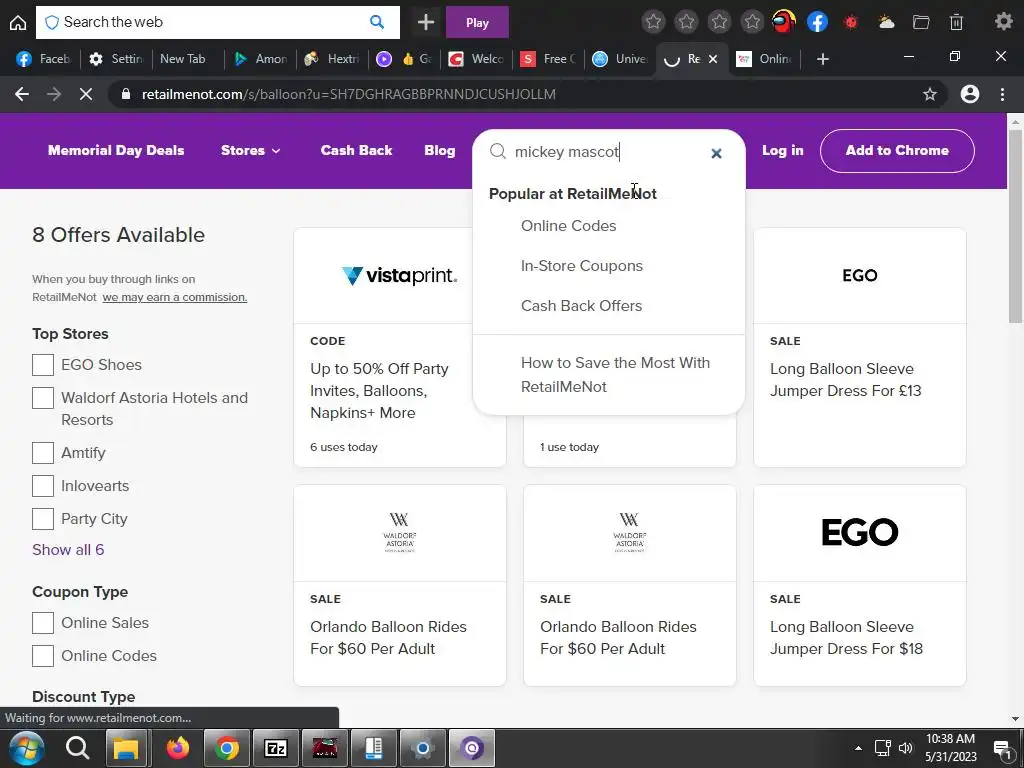Open Google Chrome from taskbar
Image resolution: width=1024 pixels, height=768 pixels.
tap(227, 748)
